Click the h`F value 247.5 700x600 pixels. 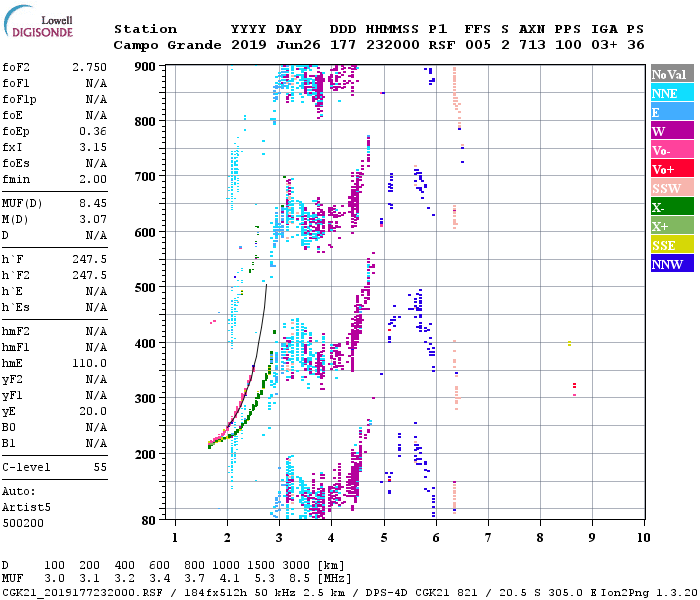89,259
